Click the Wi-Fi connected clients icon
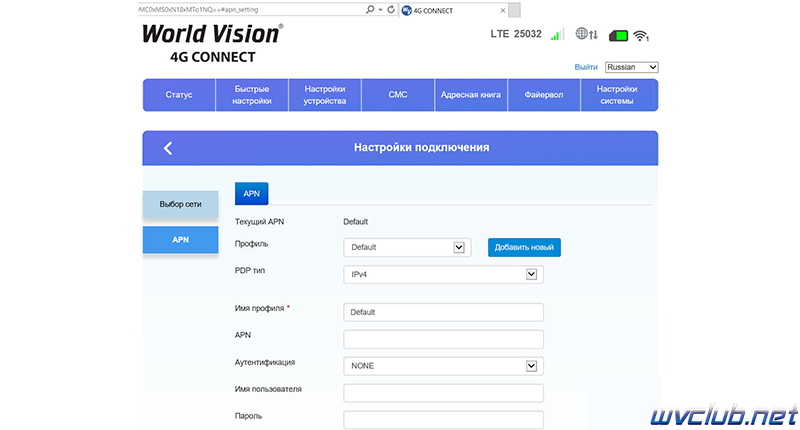 pos(641,36)
